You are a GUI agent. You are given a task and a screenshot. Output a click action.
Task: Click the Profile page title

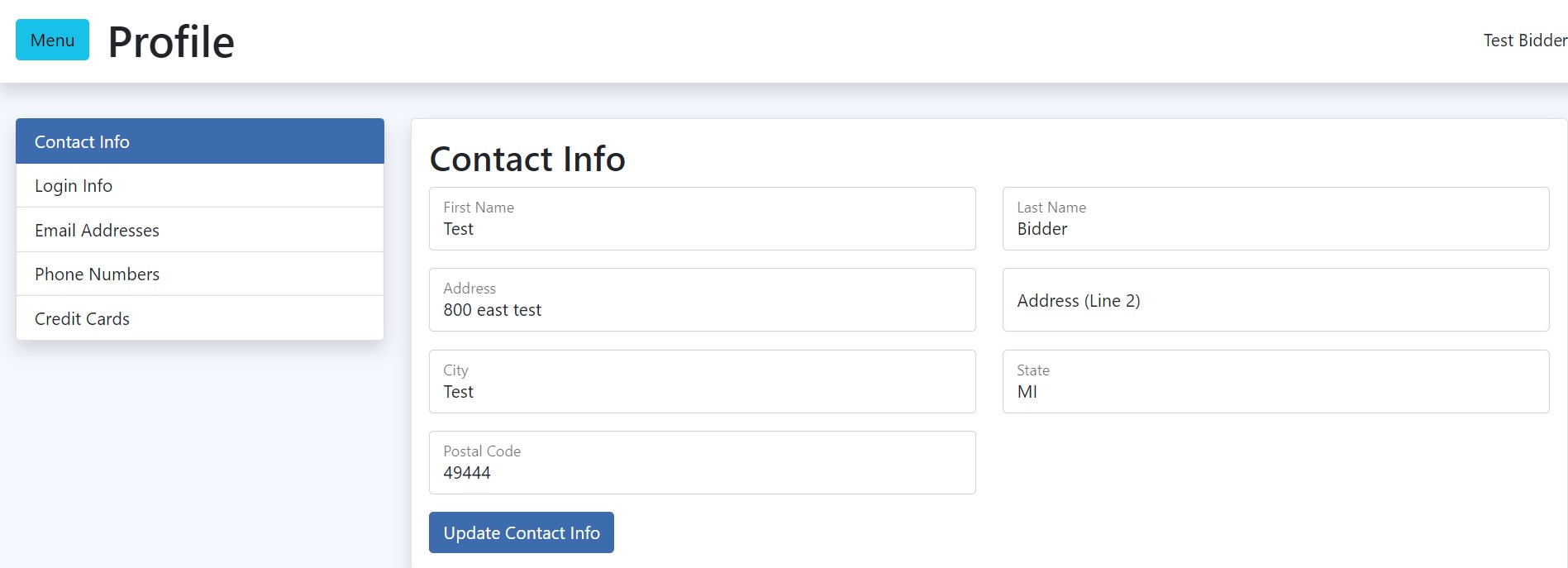(x=171, y=41)
